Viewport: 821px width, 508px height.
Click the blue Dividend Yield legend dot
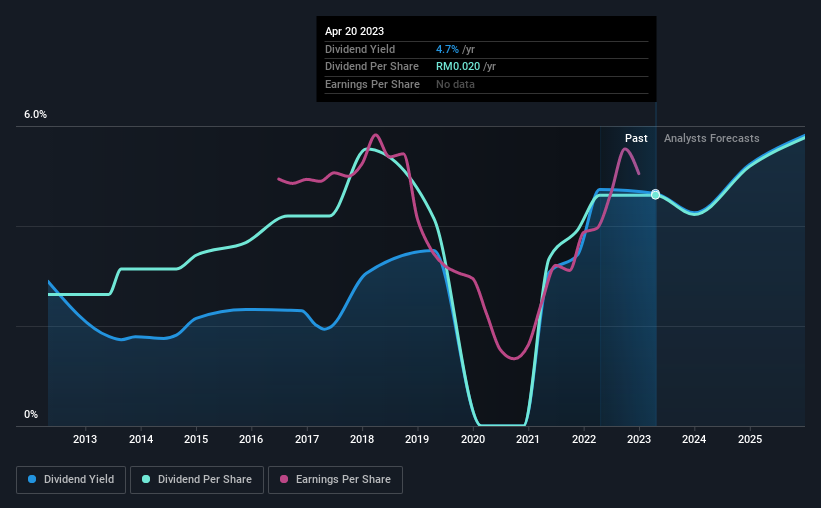coord(32,479)
